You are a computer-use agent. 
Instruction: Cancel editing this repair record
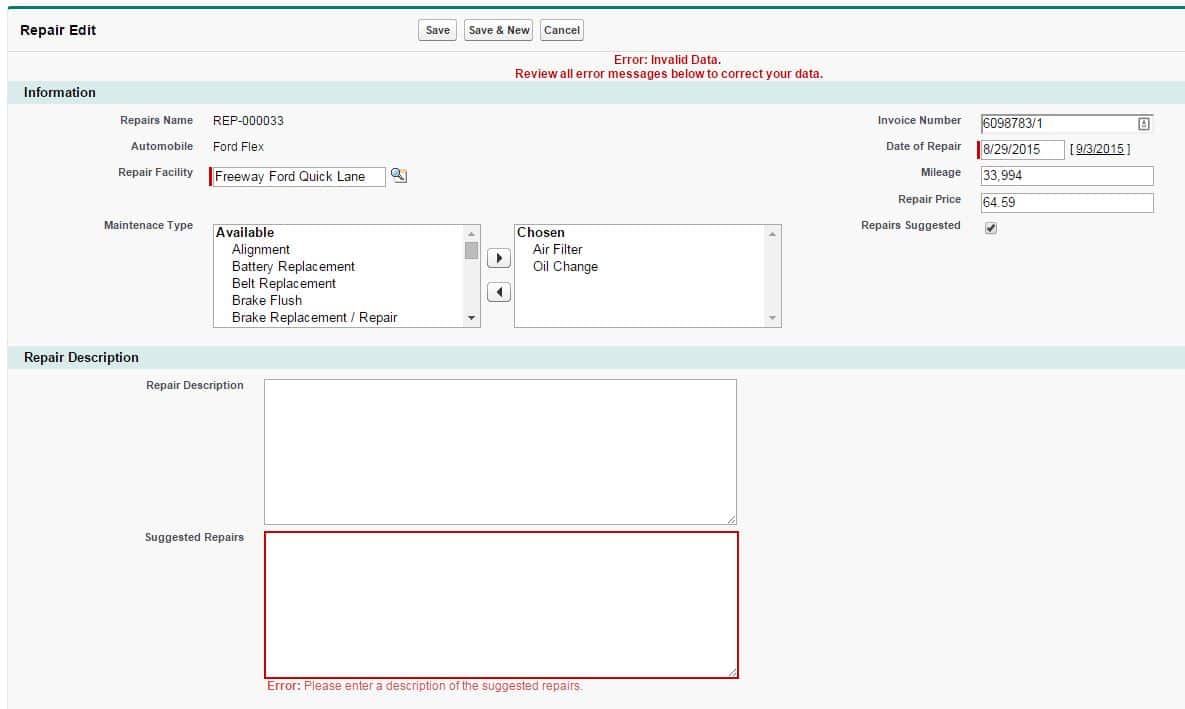[x=561, y=30]
